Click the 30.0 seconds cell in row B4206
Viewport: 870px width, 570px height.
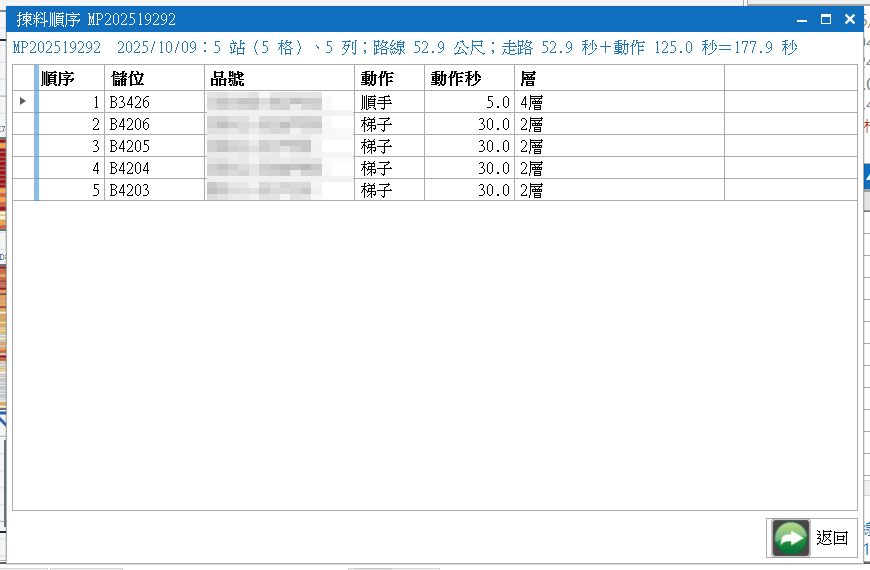pyautogui.click(x=469, y=124)
